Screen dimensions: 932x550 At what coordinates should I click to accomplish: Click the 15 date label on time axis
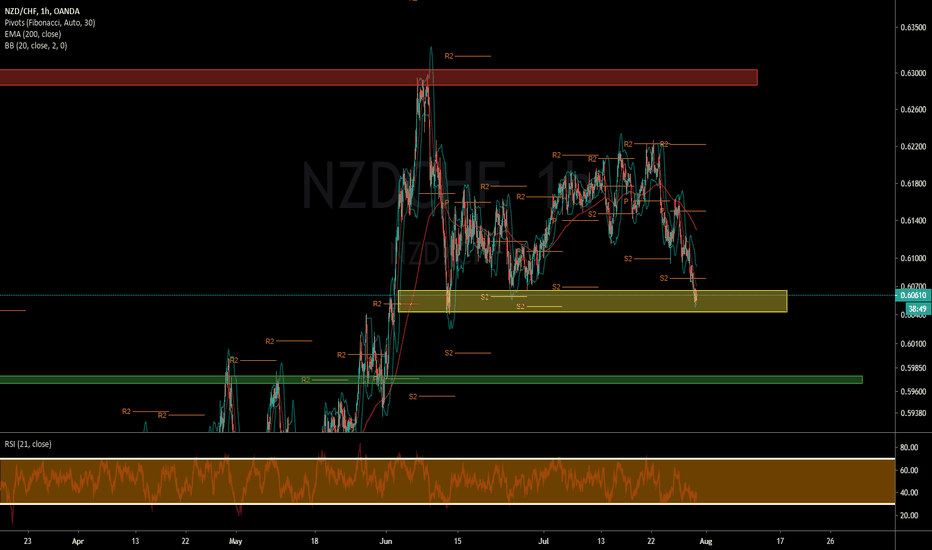tap(457, 541)
